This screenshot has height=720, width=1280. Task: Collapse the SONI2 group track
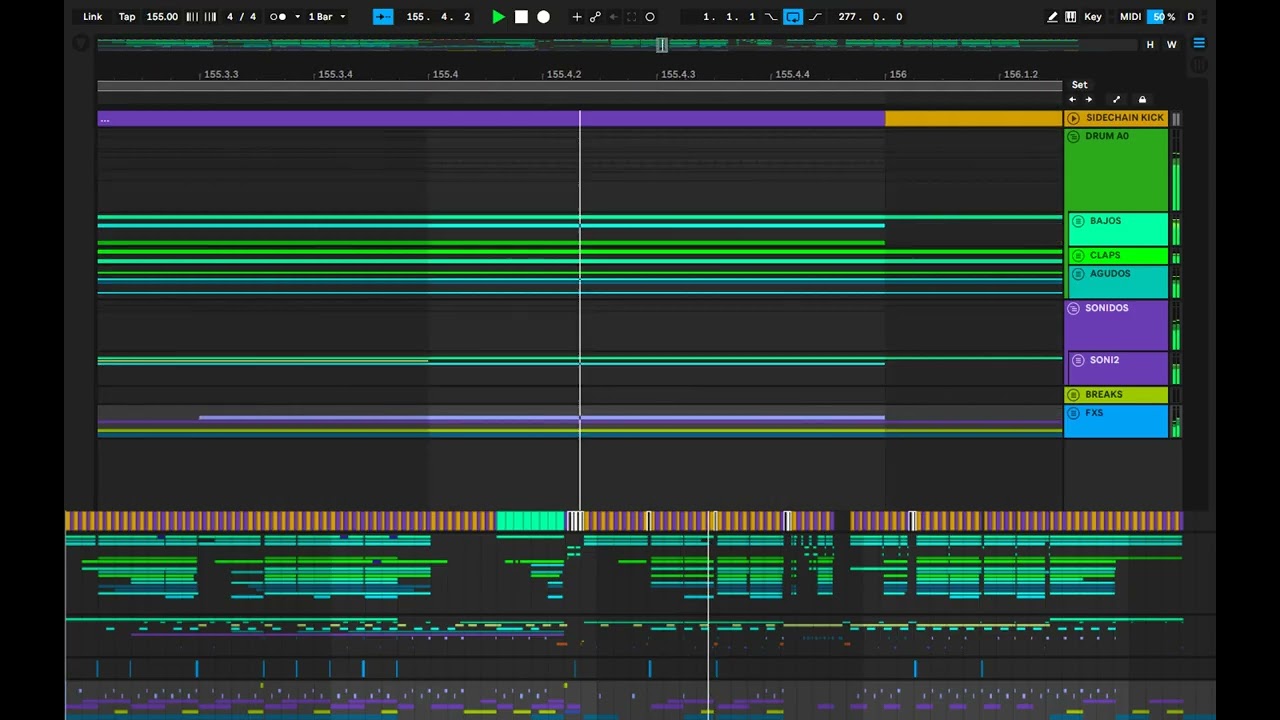[1078, 361]
